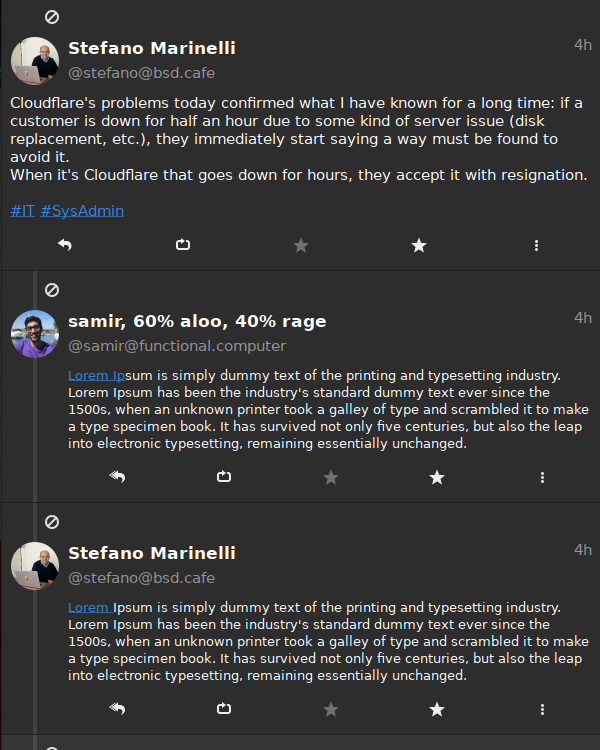Reply to Stefano's Cloudflare post
The height and width of the screenshot is (750, 600).
(x=65, y=245)
